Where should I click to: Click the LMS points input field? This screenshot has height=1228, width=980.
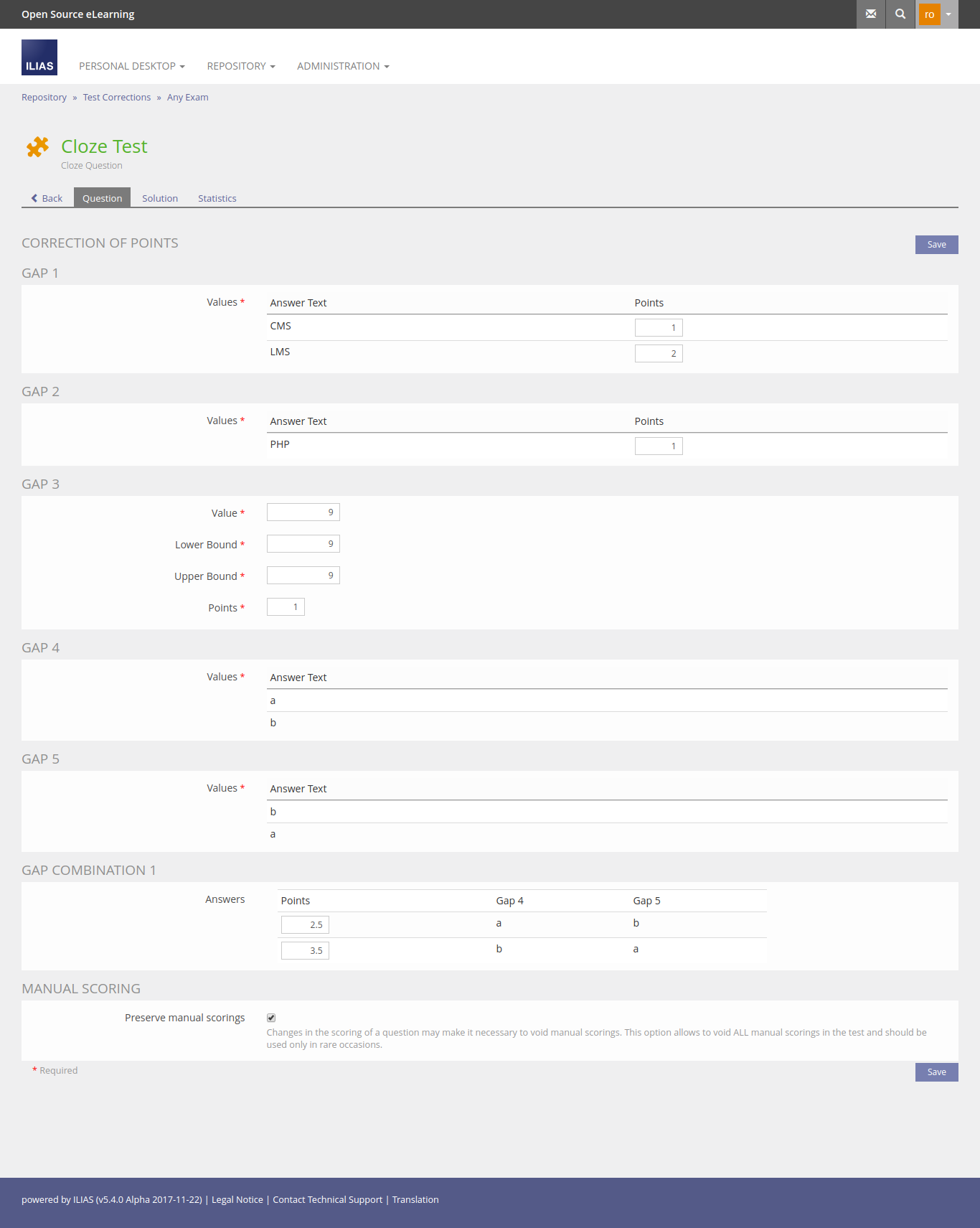(658, 354)
